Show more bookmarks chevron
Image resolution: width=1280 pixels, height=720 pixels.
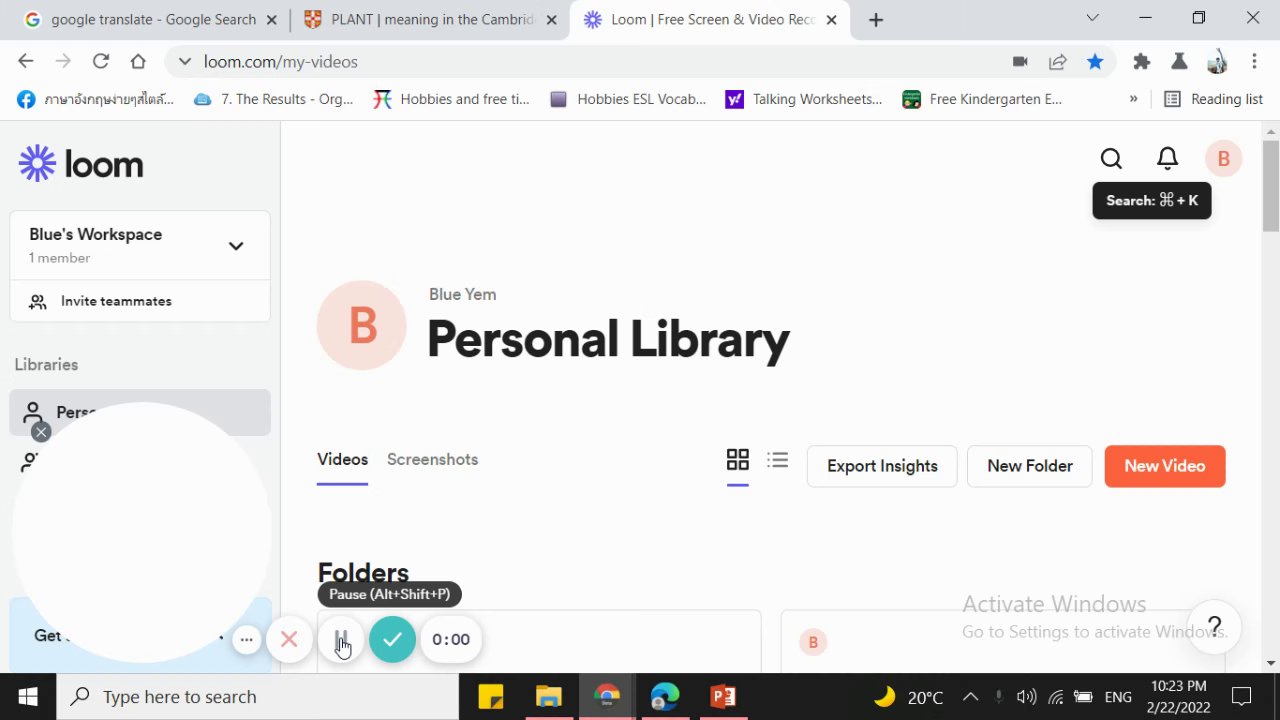1133,99
